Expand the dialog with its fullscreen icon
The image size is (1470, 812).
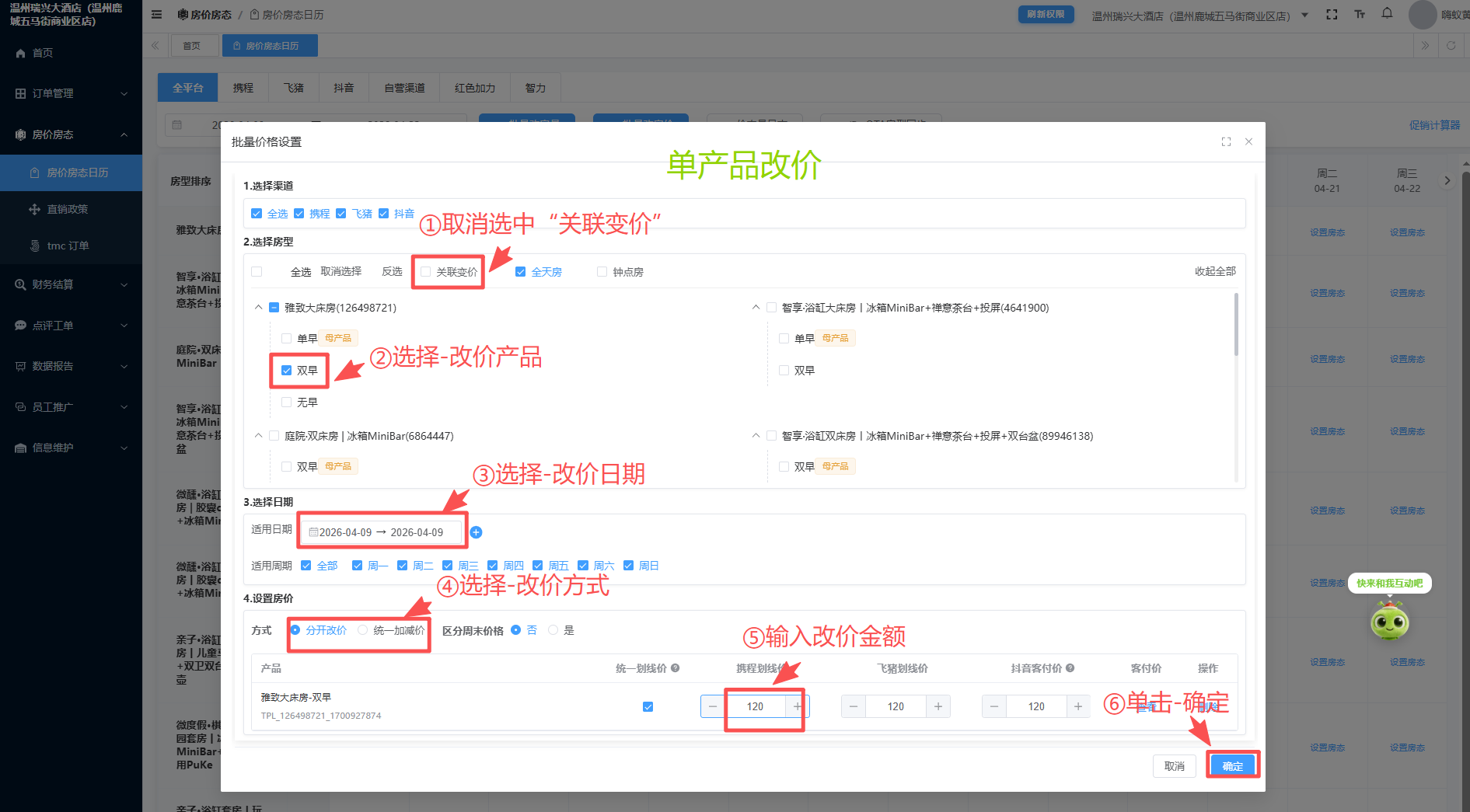click(x=1227, y=141)
